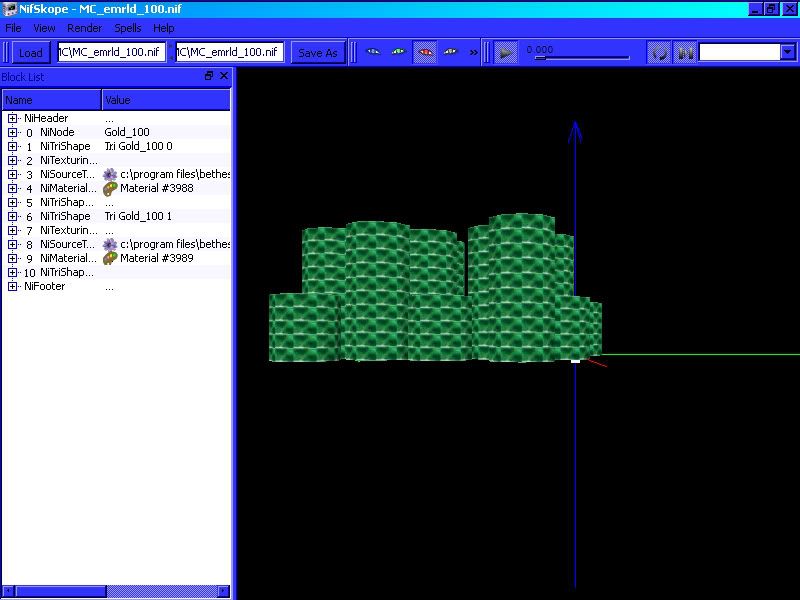Select the NiHeader row label
This screenshot has height=600, width=800.
pyautogui.click(x=46, y=118)
